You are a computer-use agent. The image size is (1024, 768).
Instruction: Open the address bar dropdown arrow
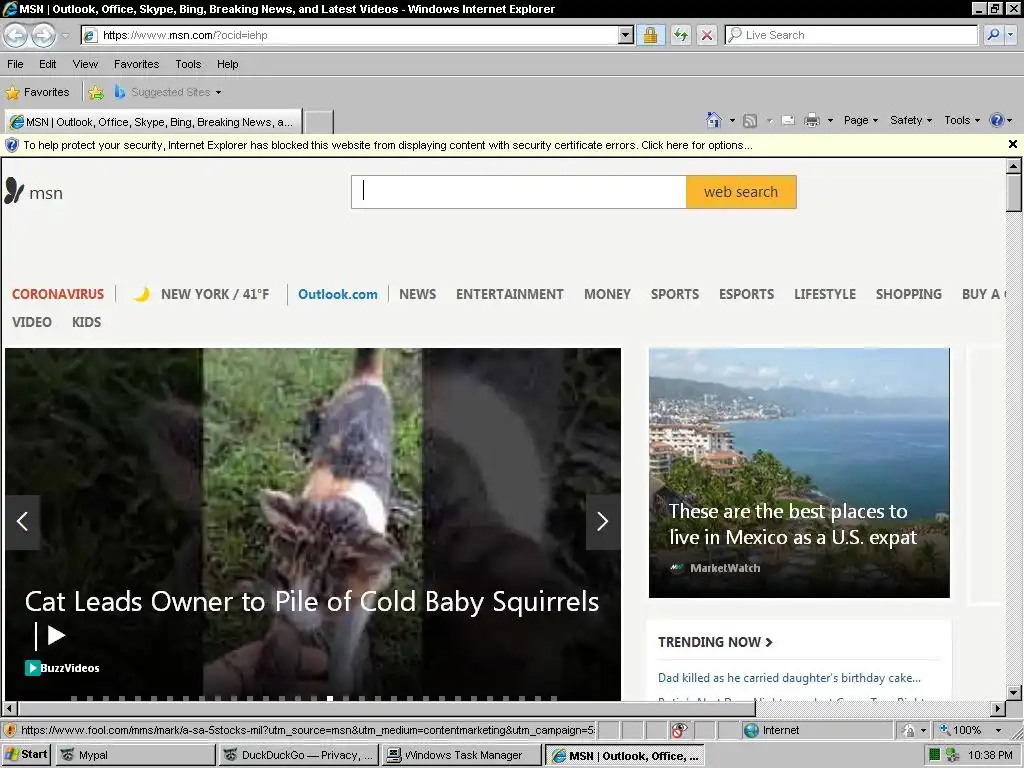[626, 35]
